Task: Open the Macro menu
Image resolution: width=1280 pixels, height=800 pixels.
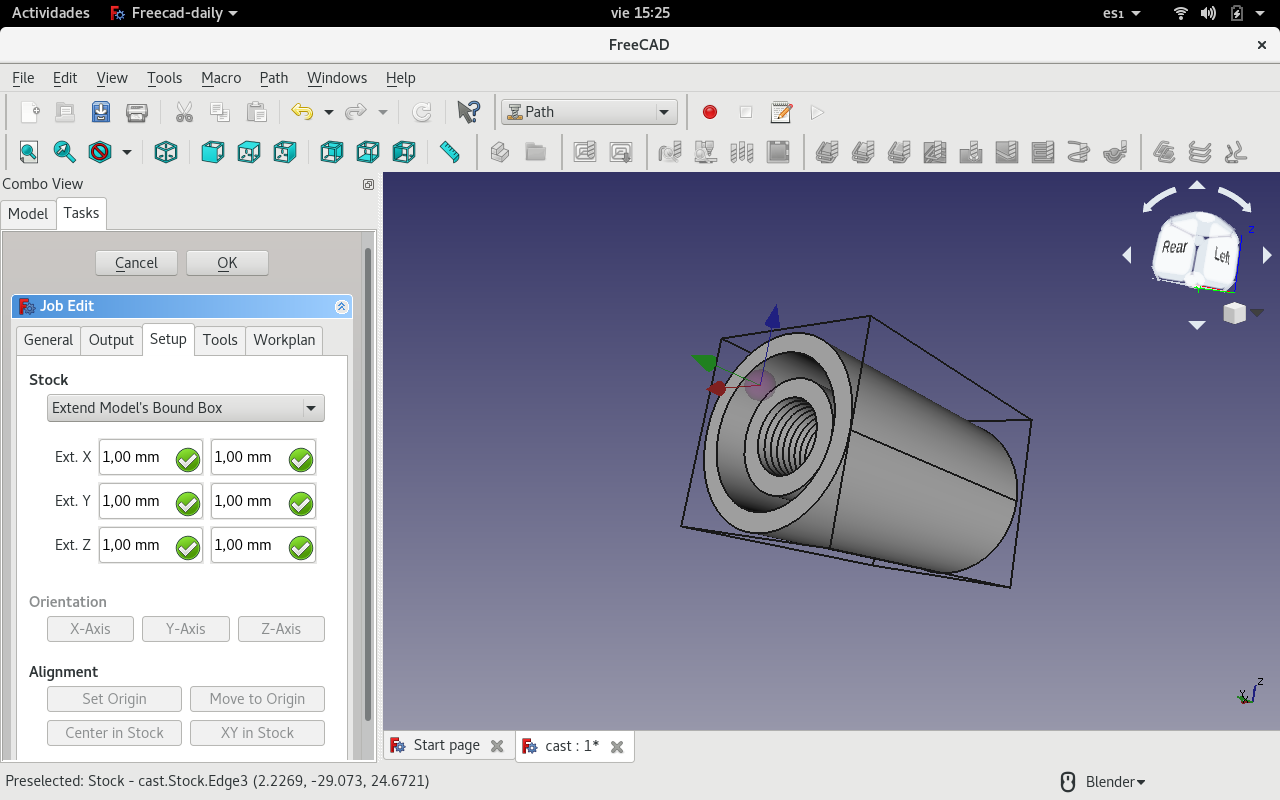Action: click(x=221, y=78)
